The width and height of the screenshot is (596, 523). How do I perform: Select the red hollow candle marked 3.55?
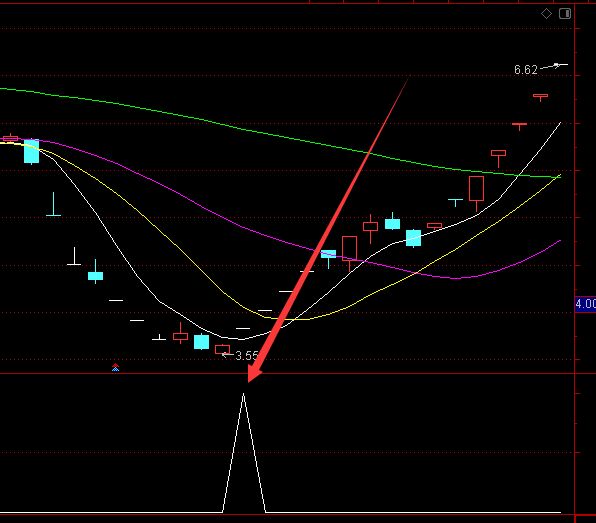tap(222, 350)
